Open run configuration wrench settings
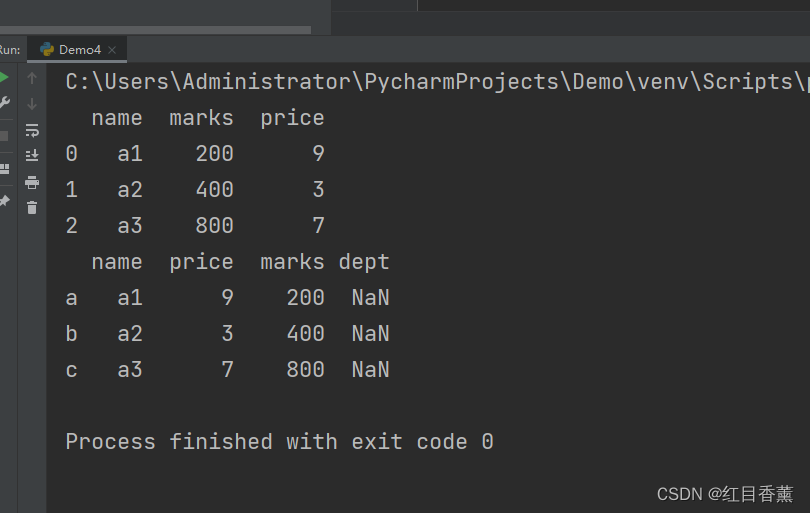 (x=4, y=104)
